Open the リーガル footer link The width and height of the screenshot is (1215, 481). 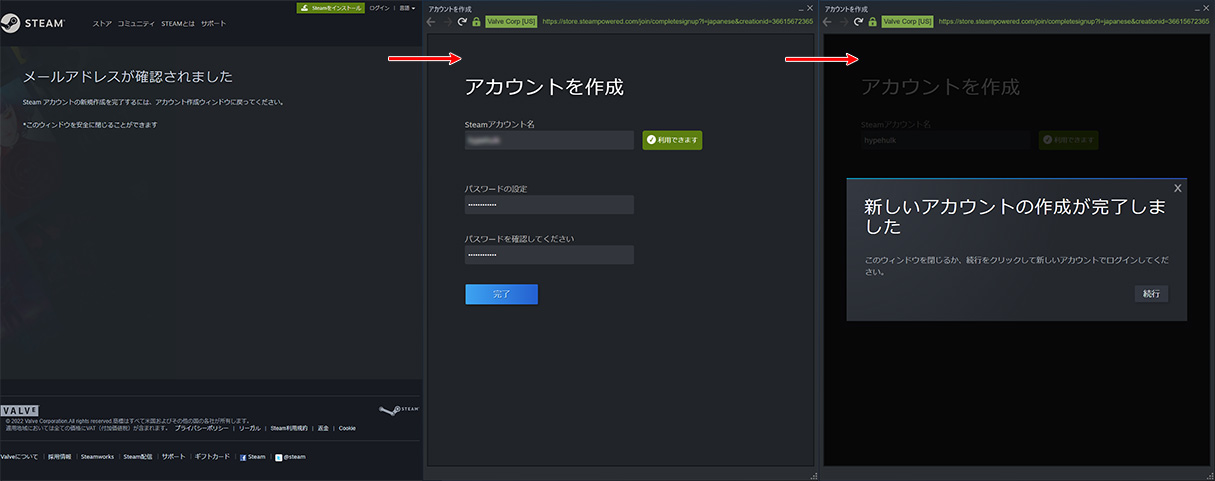(x=250, y=428)
